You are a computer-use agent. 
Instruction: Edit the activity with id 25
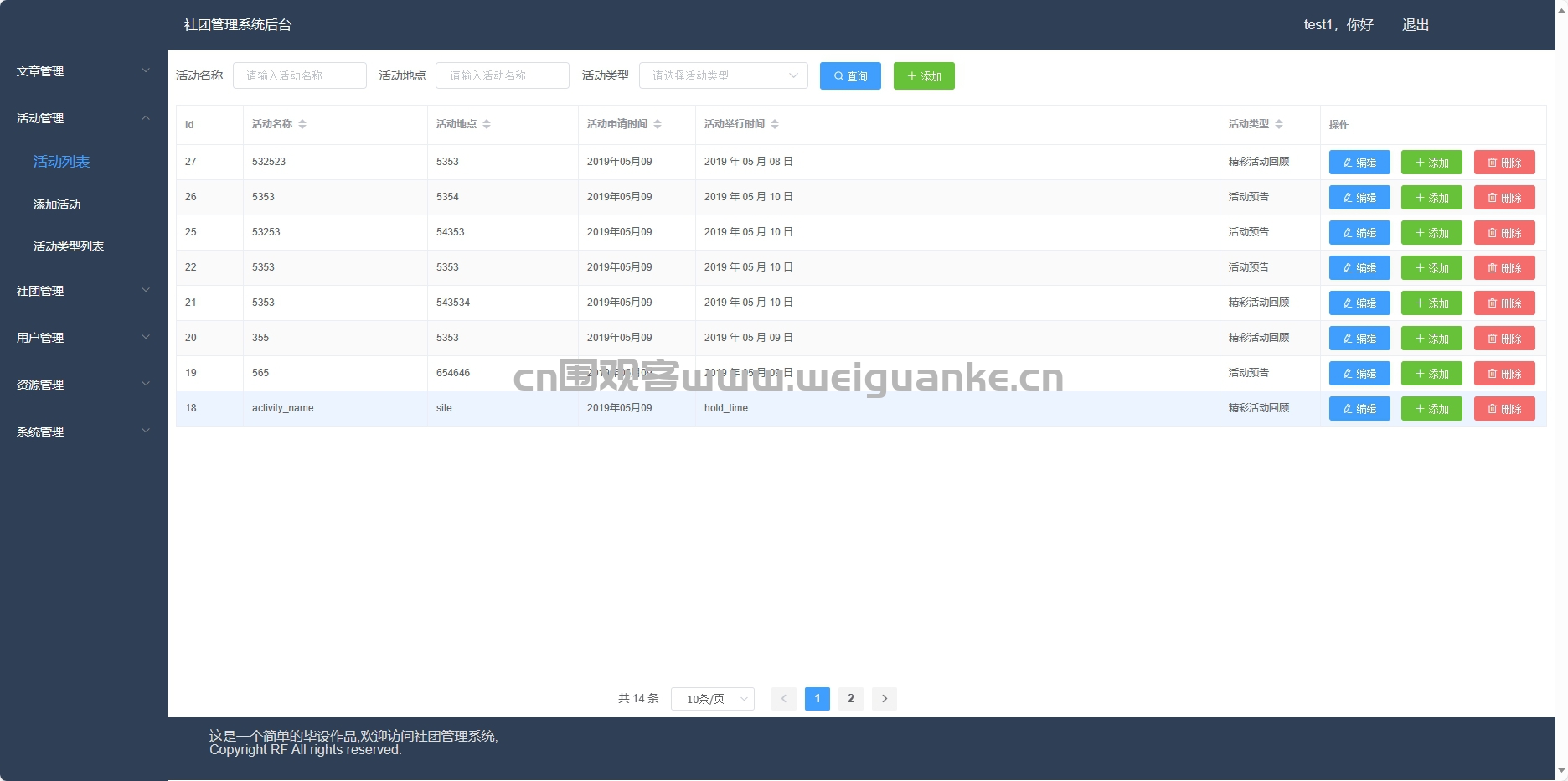(1359, 233)
